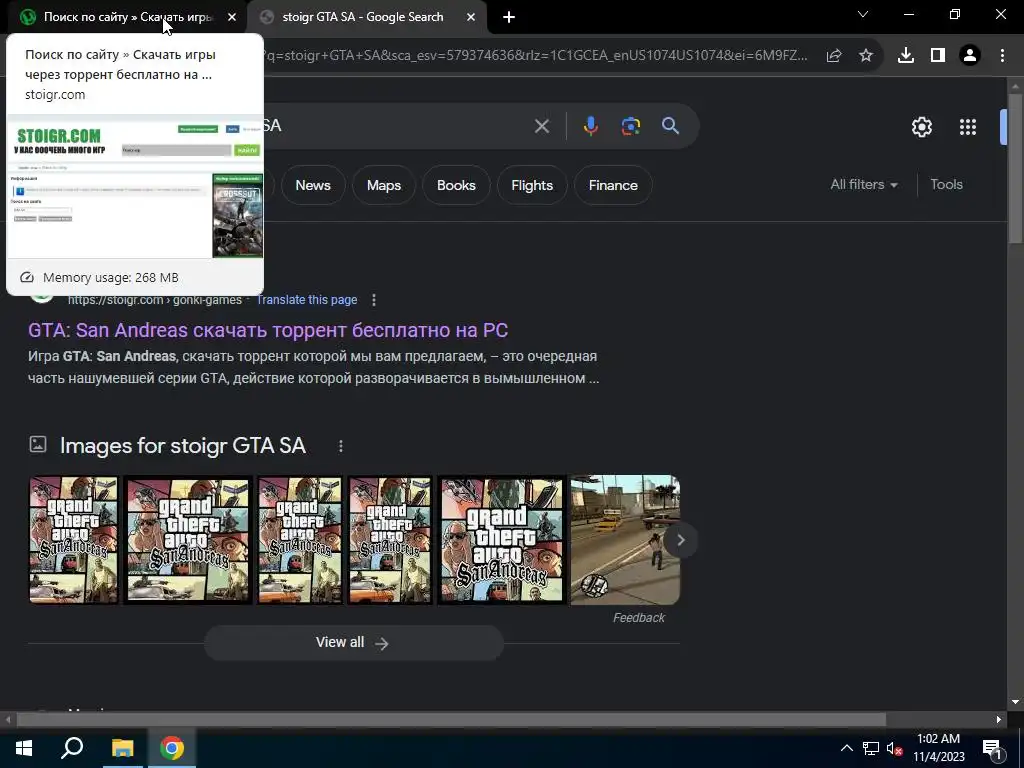The height and width of the screenshot is (768, 1024).
Task: Select the Books filter
Action: 456,185
